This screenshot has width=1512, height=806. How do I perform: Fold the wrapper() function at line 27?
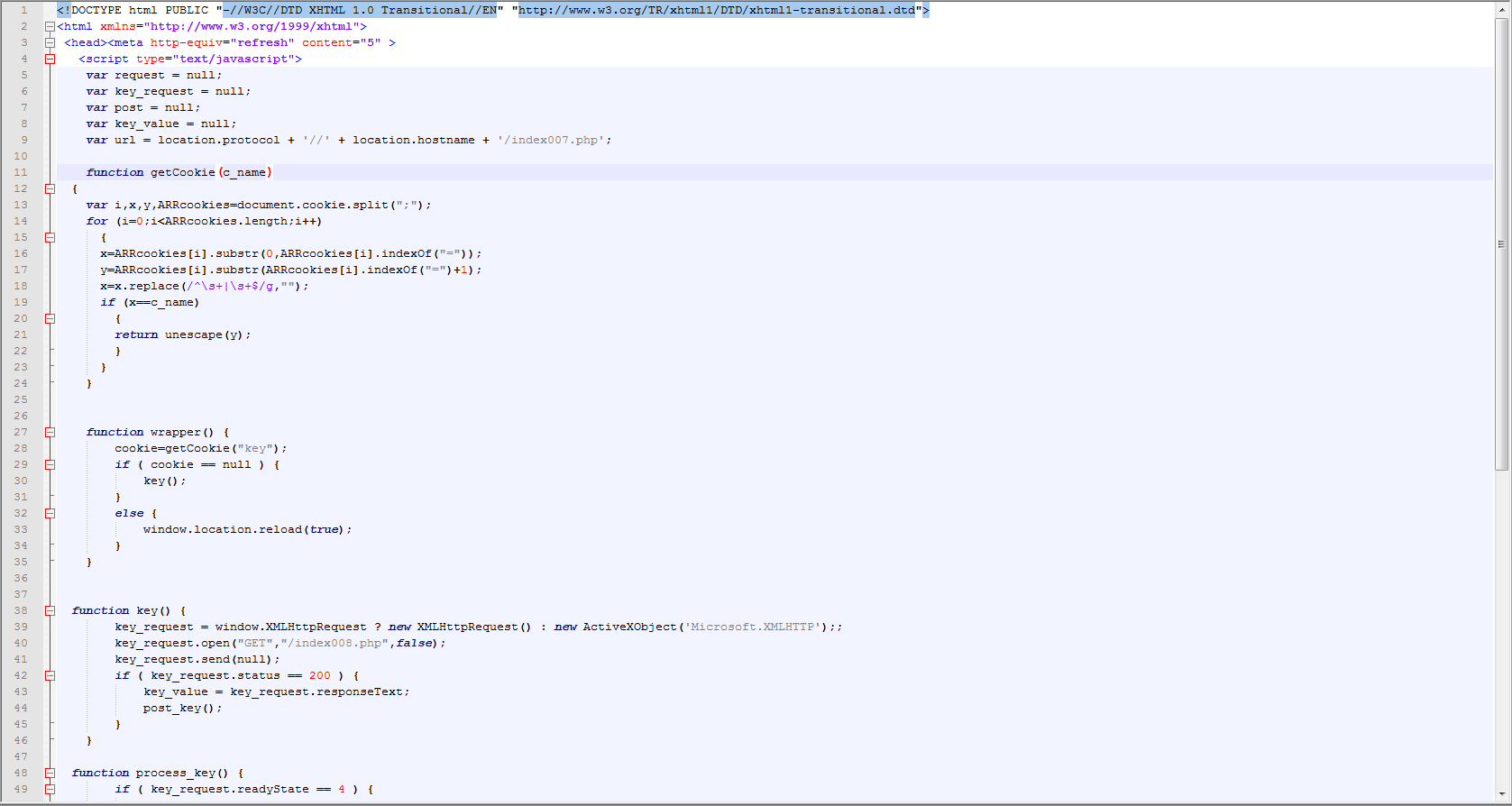(x=50, y=433)
